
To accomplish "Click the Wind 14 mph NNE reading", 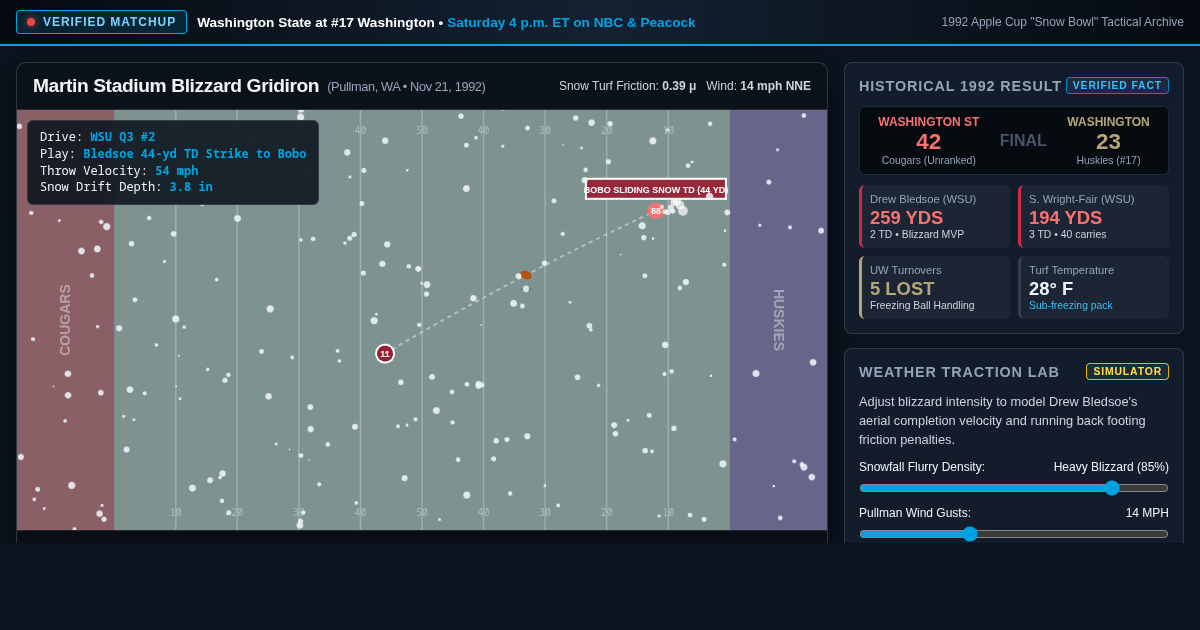I will click(758, 86).
